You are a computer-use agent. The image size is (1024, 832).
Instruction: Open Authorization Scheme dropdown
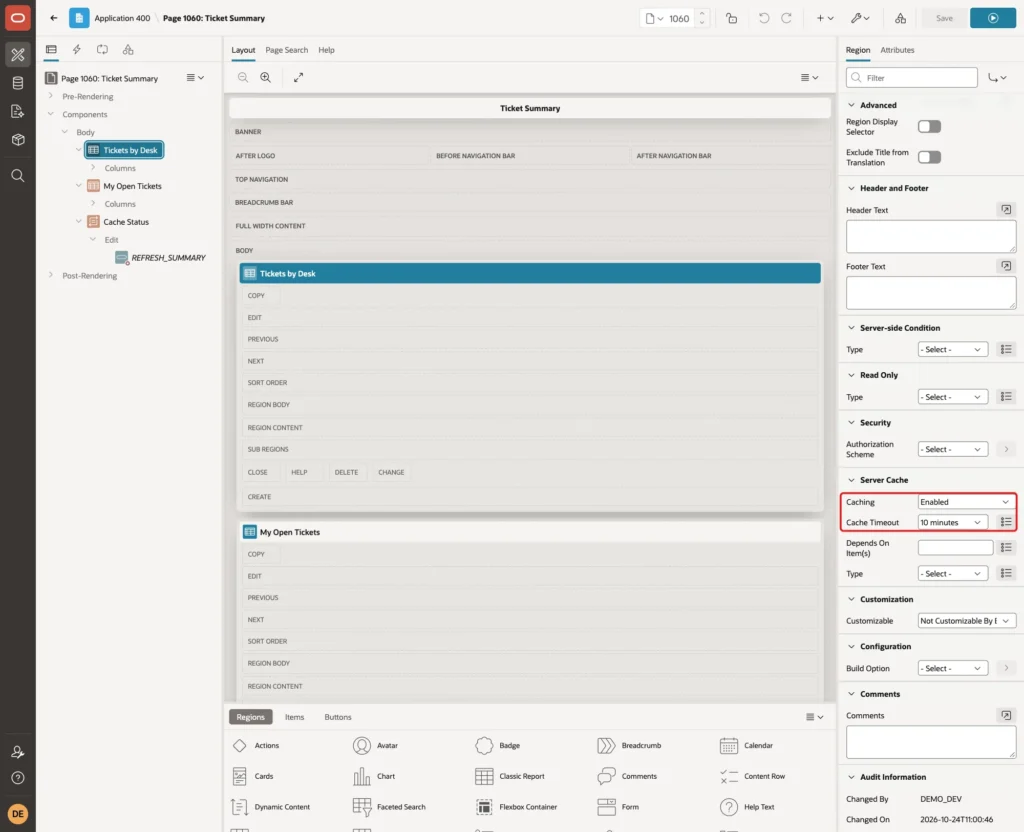952,449
